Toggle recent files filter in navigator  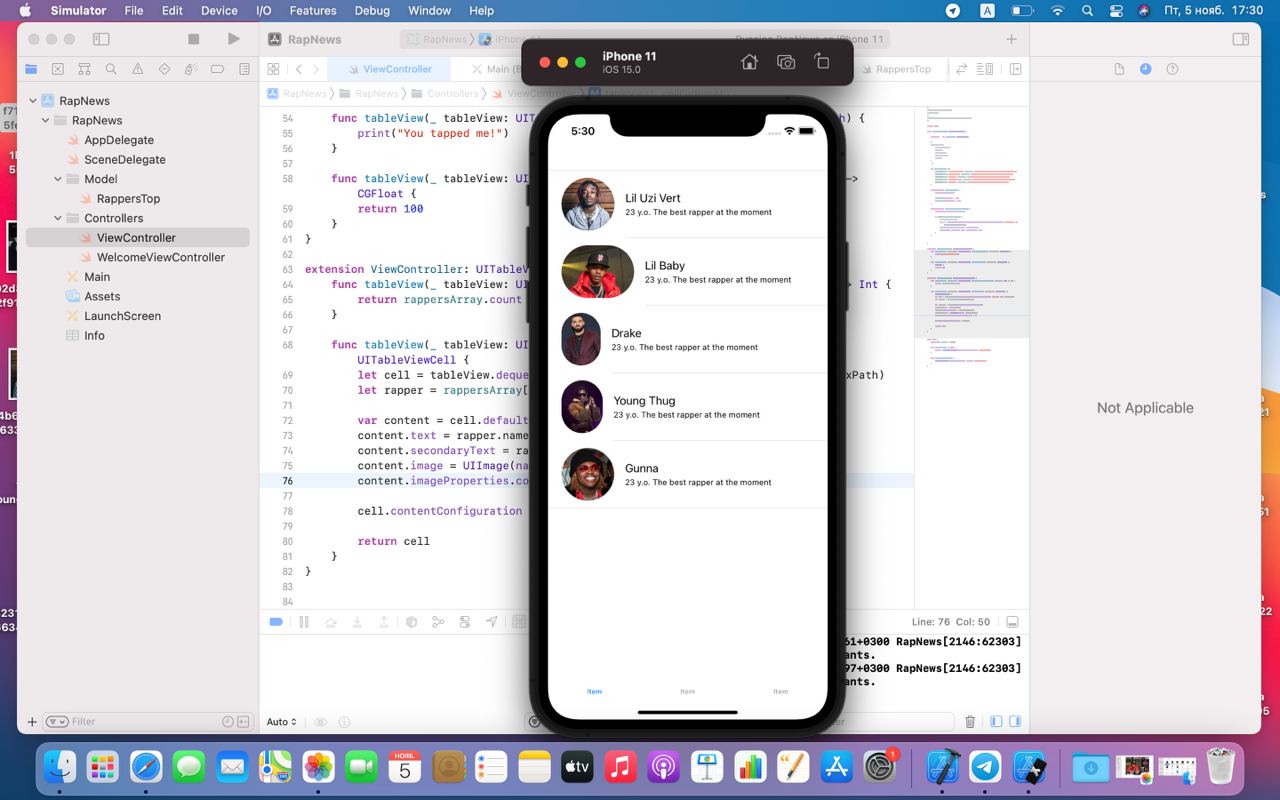coord(228,721)
